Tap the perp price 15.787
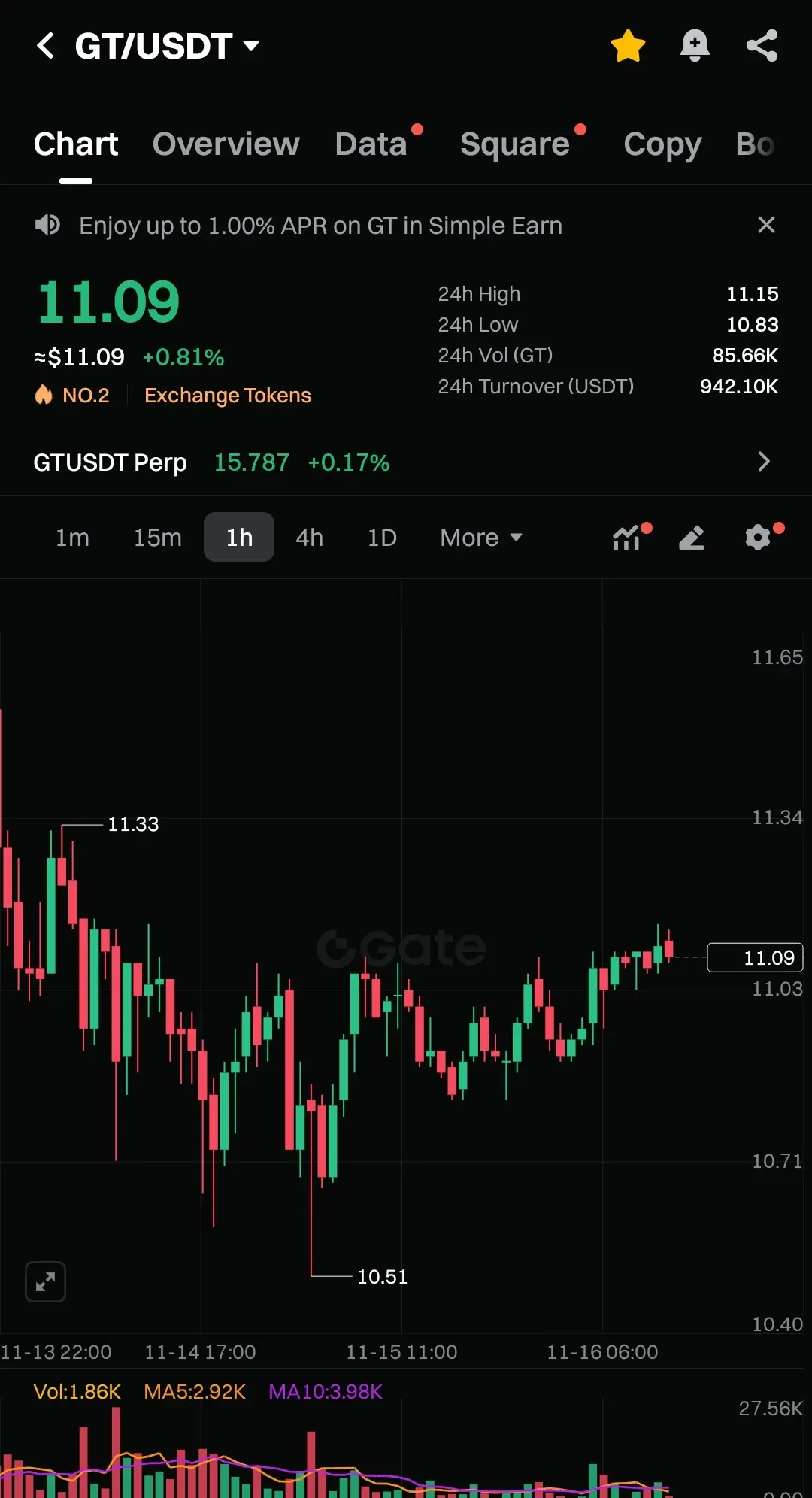Viewport: 812px width, 1498px height. click(251, 462)
